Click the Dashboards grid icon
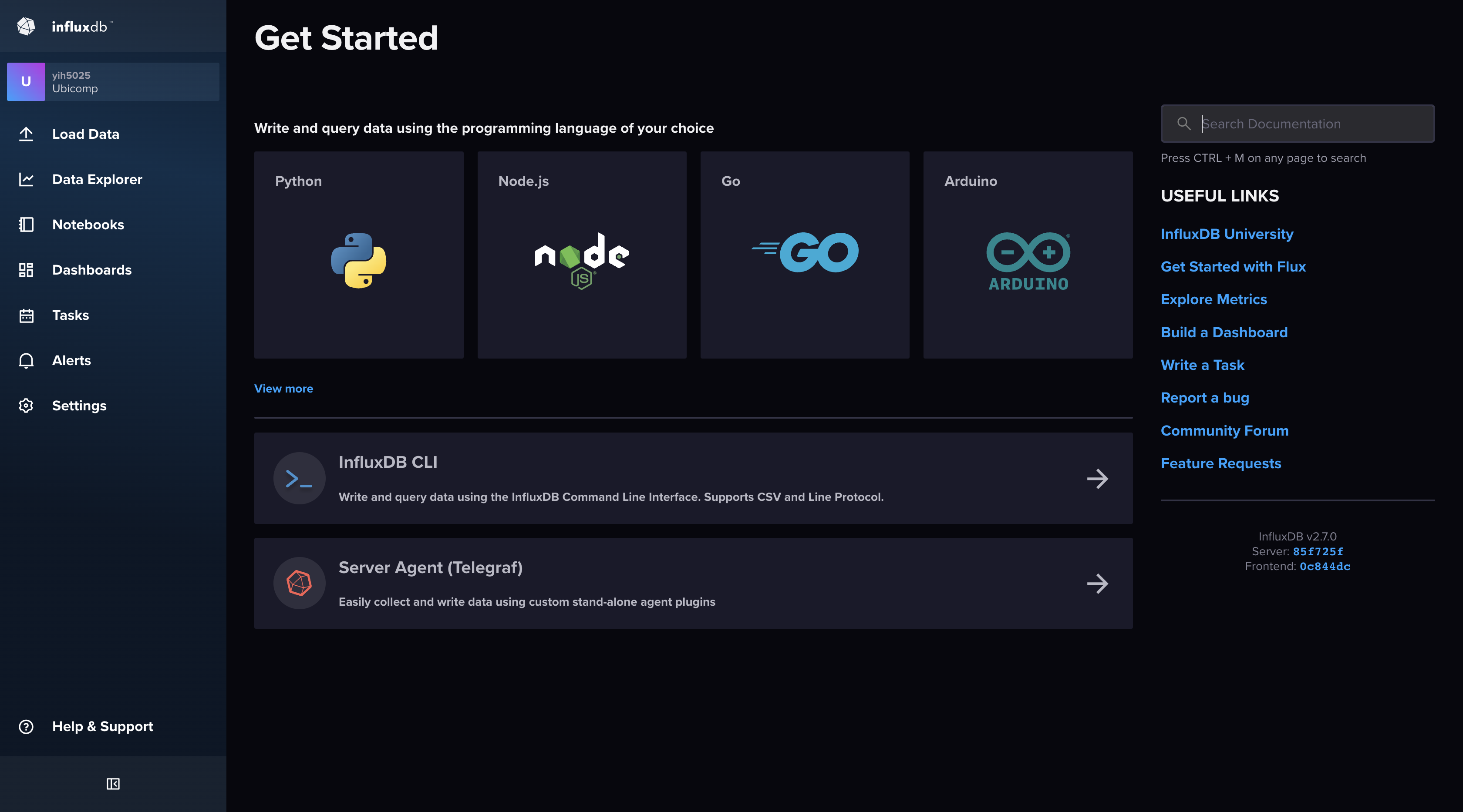The height and width of the screenshot is (812, 1463). [26, 269]
